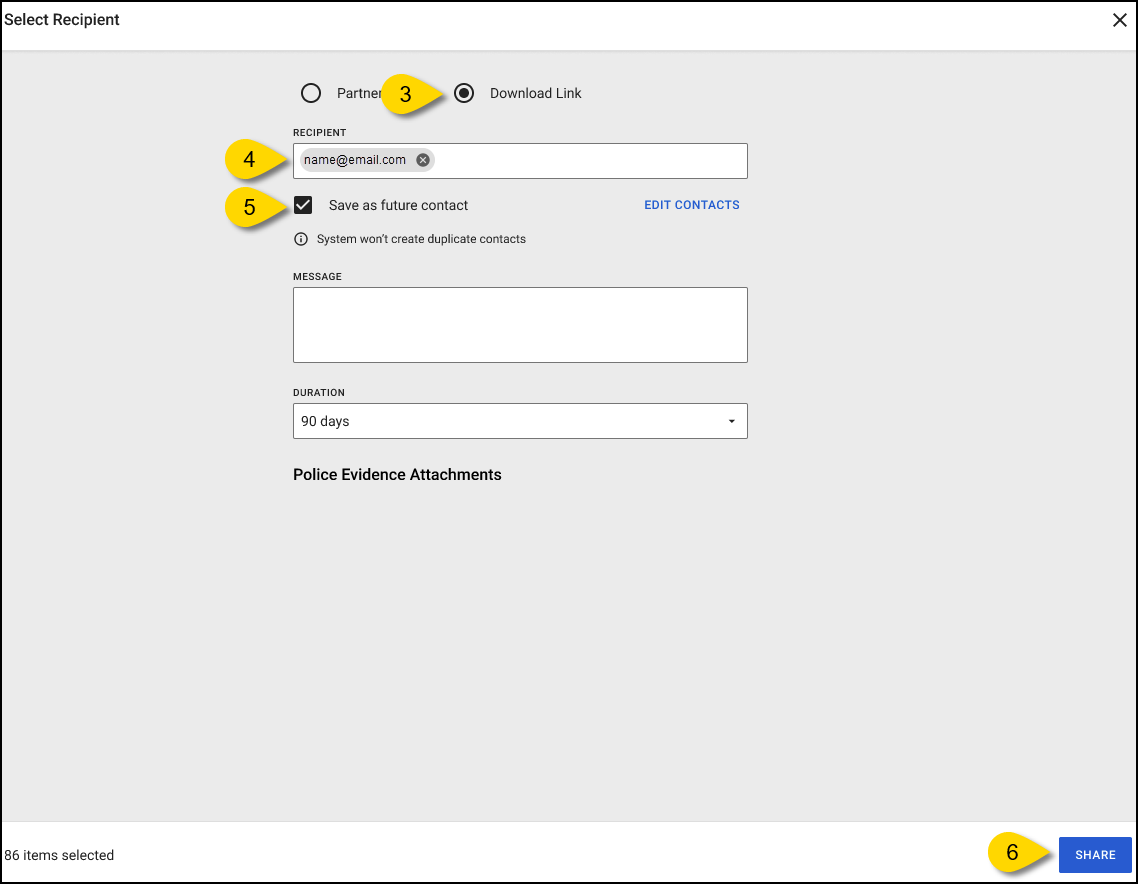Click the info icon beside duplicate contacts note
Image resolution: width=1138 pixels, height=884 pixels.
(x=301, y=239)
